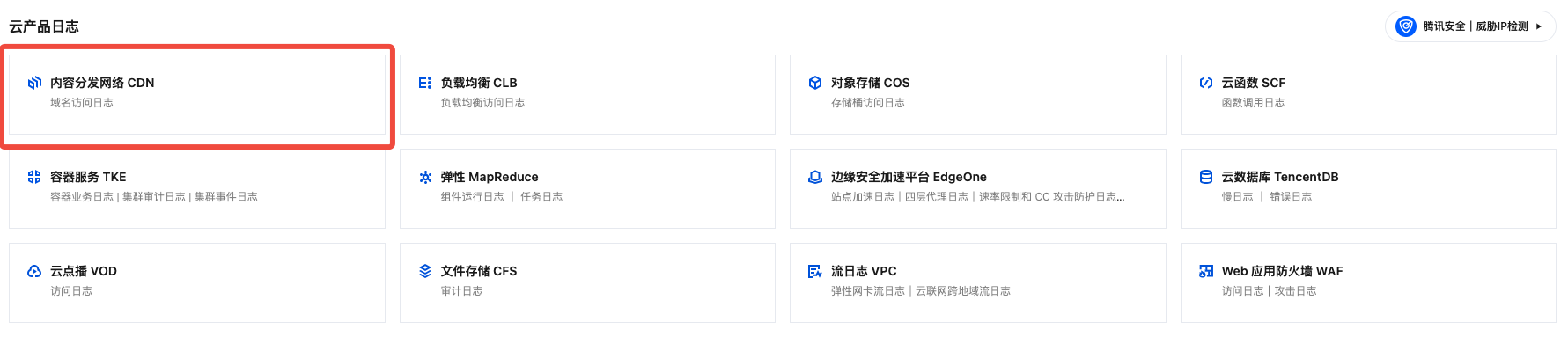
Task: Click the Tencent security shield icon
Action: [1406, 26]
